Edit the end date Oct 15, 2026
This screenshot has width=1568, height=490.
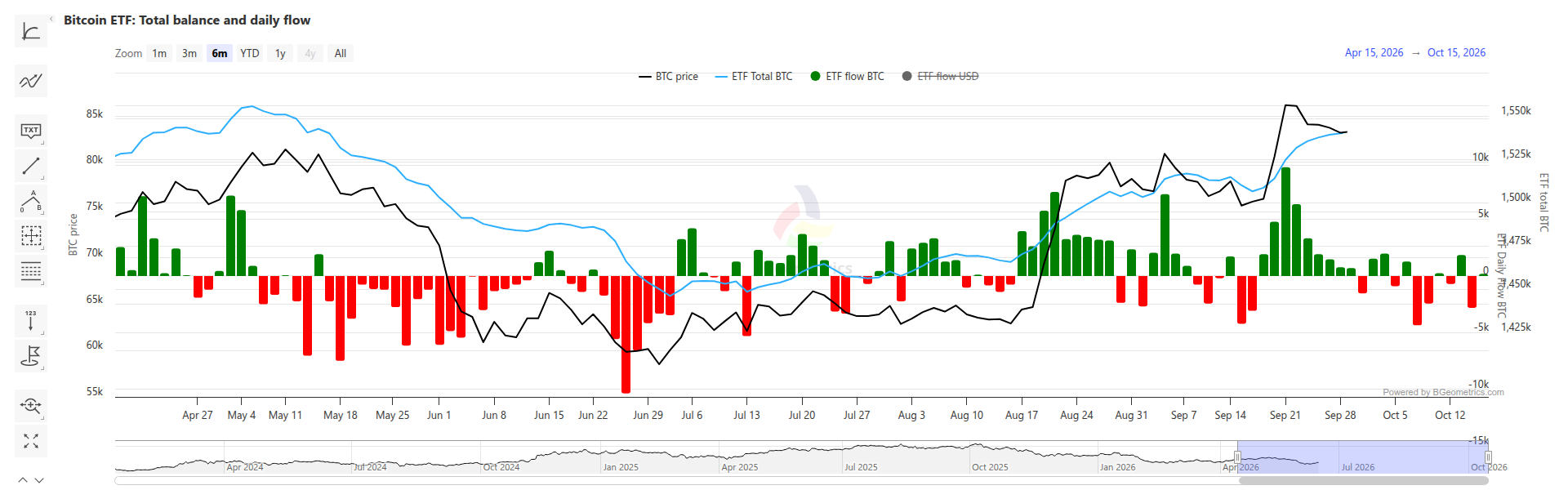1456,52
